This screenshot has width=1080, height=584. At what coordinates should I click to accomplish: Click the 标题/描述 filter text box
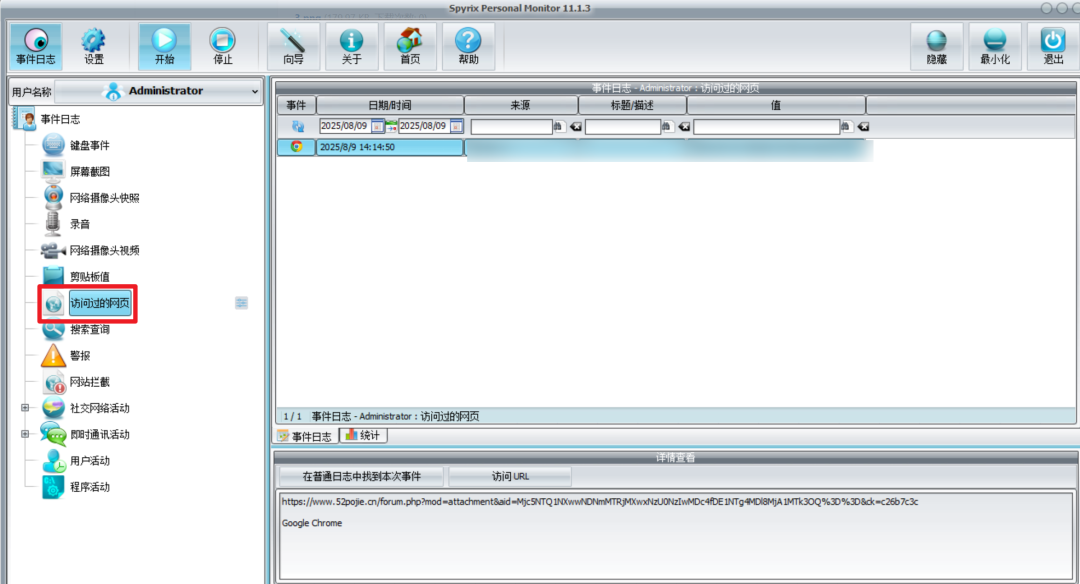click(623, 127)
